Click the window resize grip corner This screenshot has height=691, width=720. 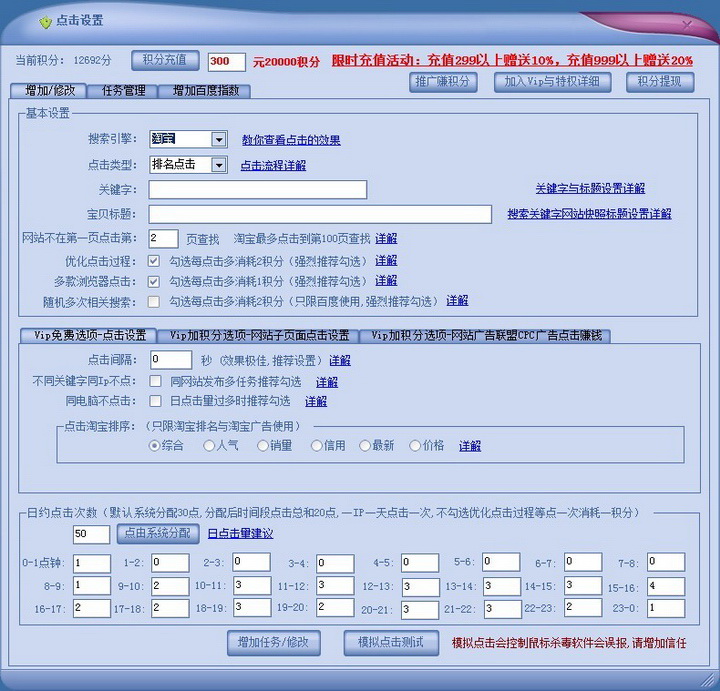tap(709, 680)
